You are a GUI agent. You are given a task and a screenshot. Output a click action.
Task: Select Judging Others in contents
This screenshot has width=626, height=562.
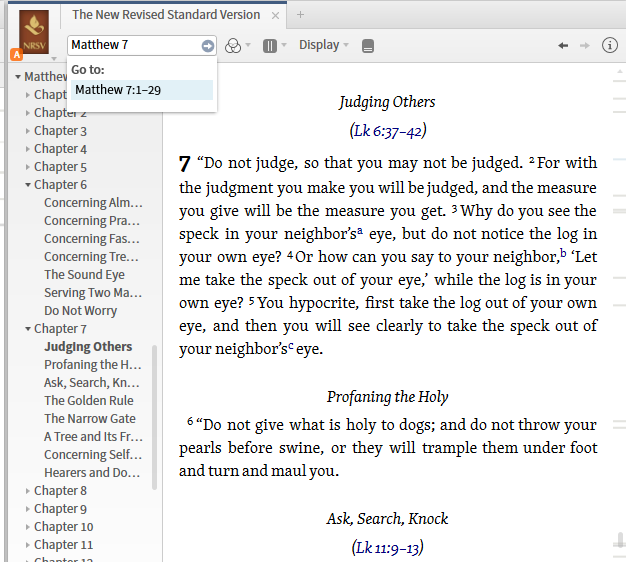pyautogui.click(x=88, y=346)
